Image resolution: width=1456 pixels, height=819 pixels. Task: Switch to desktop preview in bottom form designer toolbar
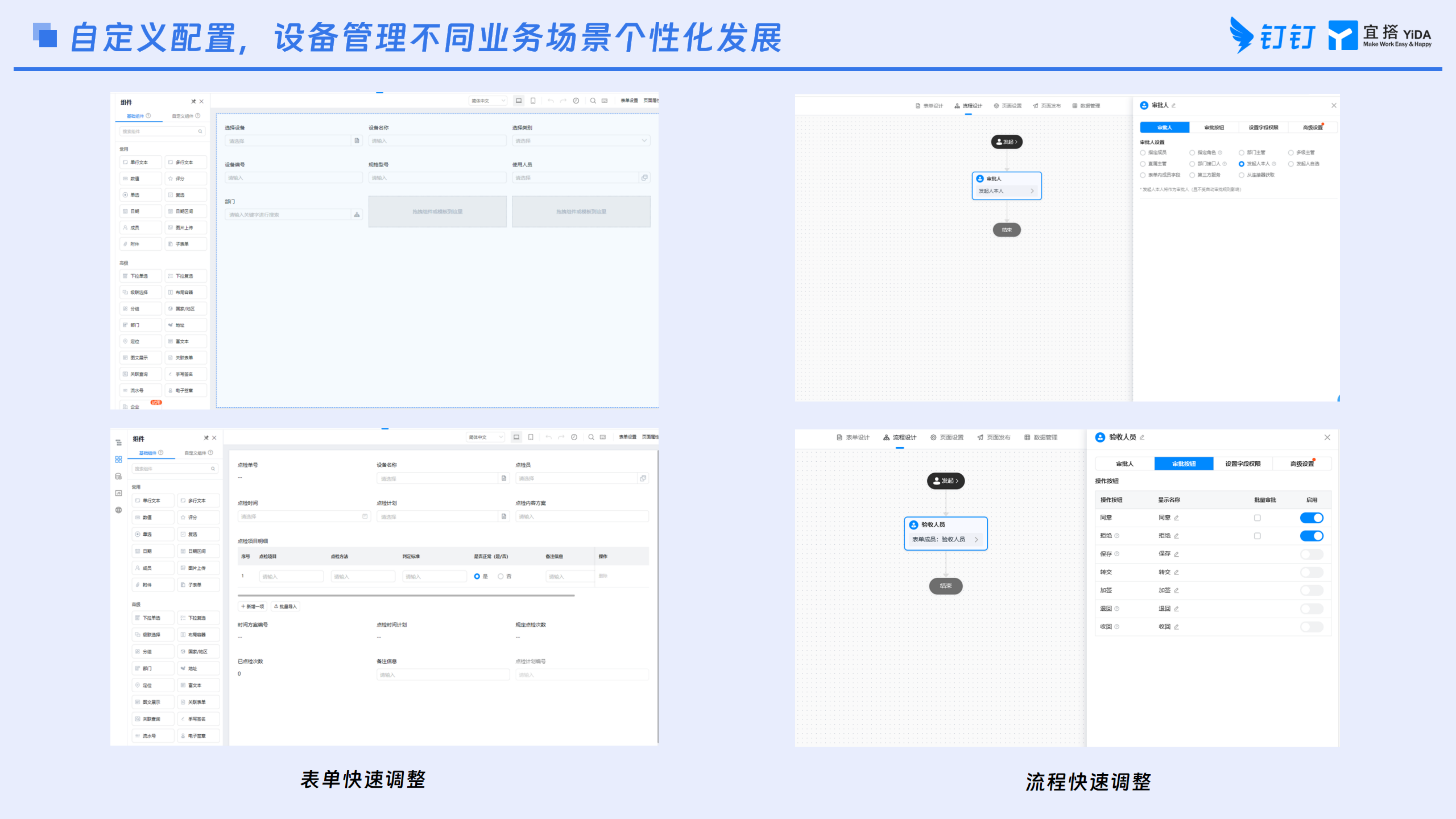(516, 437)
